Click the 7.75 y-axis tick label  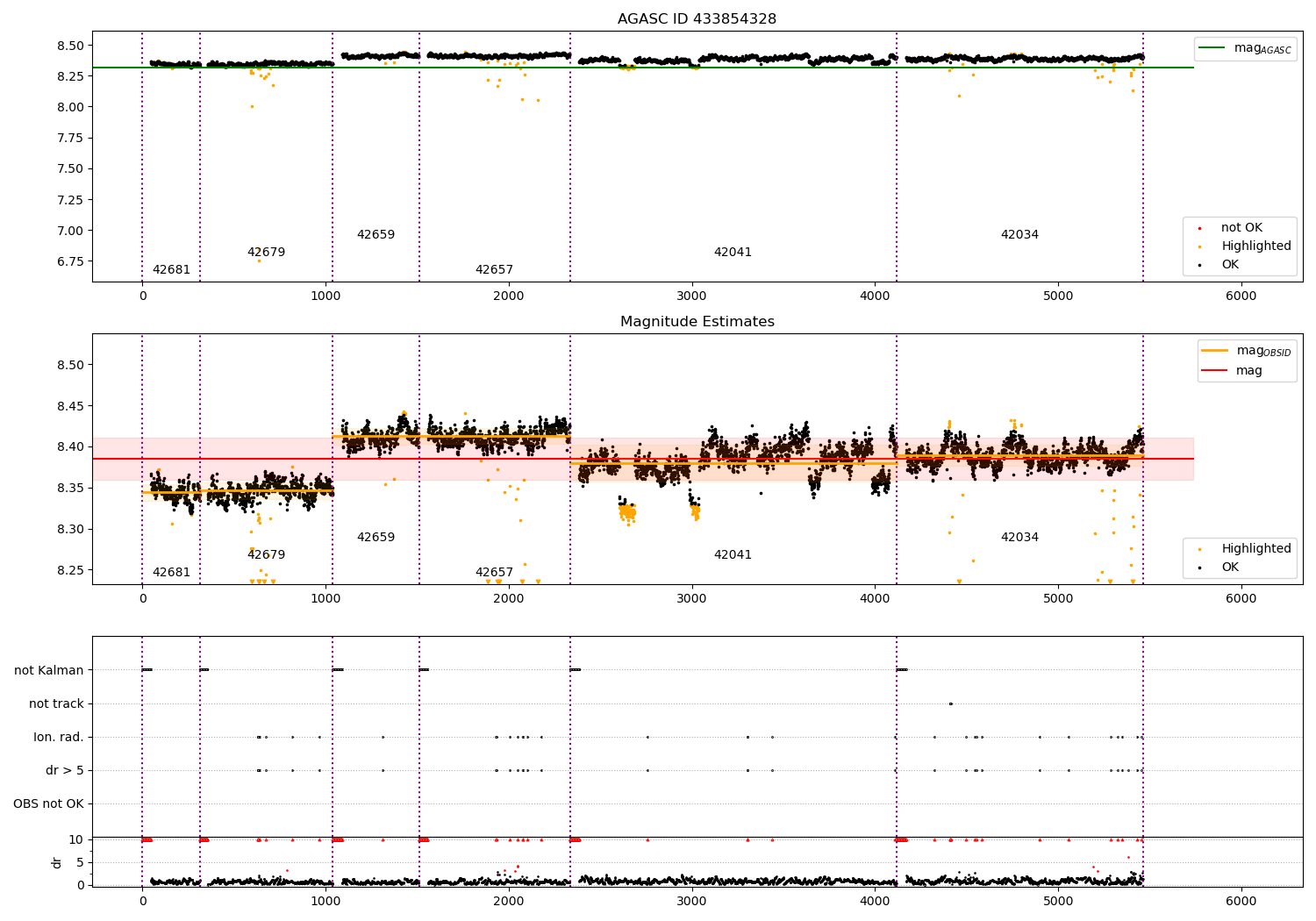[71, 138]
